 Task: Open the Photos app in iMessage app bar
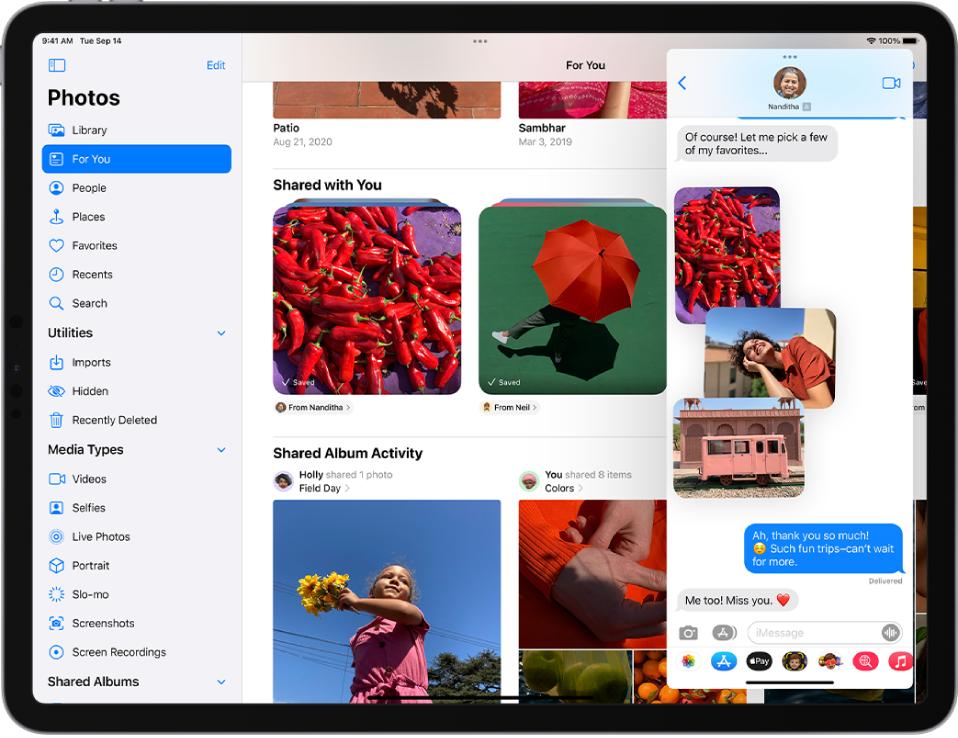click(x=688, y=661)
